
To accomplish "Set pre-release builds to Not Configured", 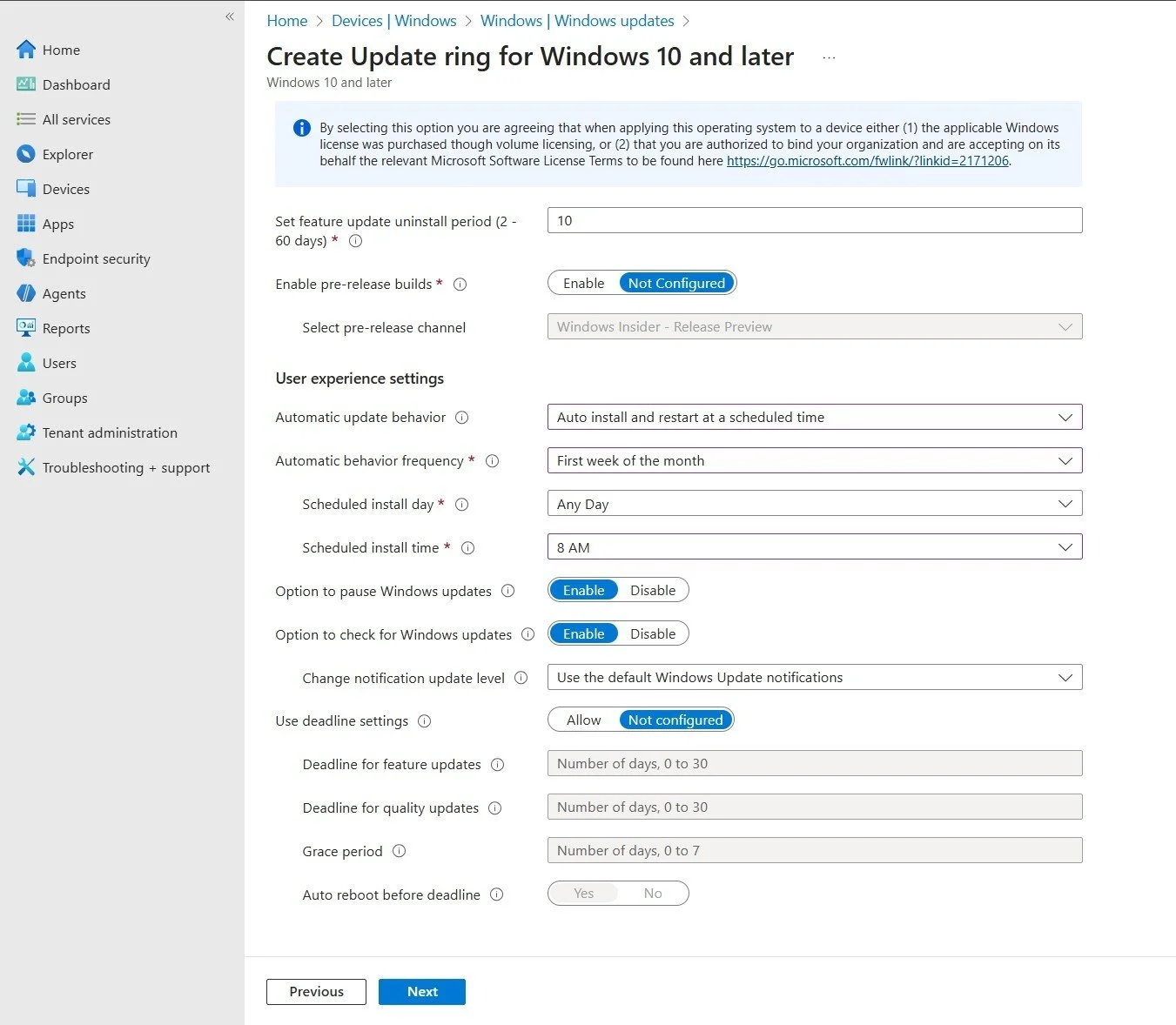I will [x=676, y=284].
